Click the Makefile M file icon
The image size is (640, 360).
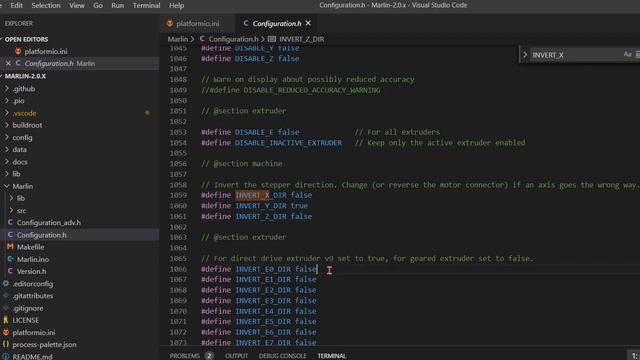(10, 247)
